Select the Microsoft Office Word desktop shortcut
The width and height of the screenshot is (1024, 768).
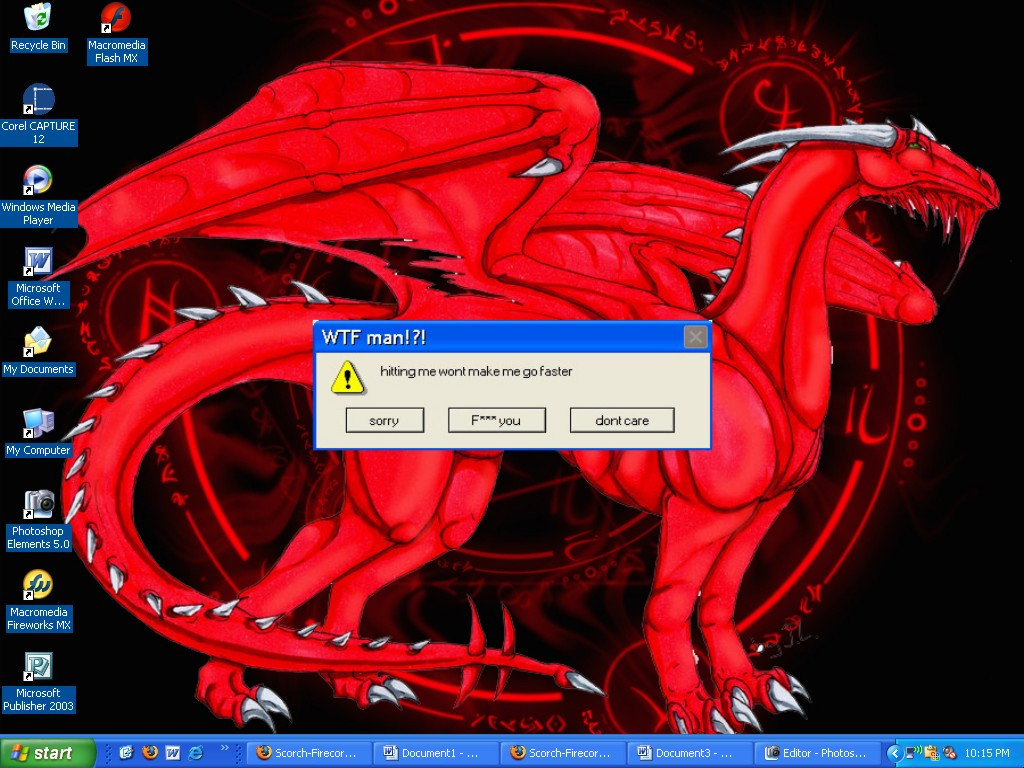click(x=39, y=276)
